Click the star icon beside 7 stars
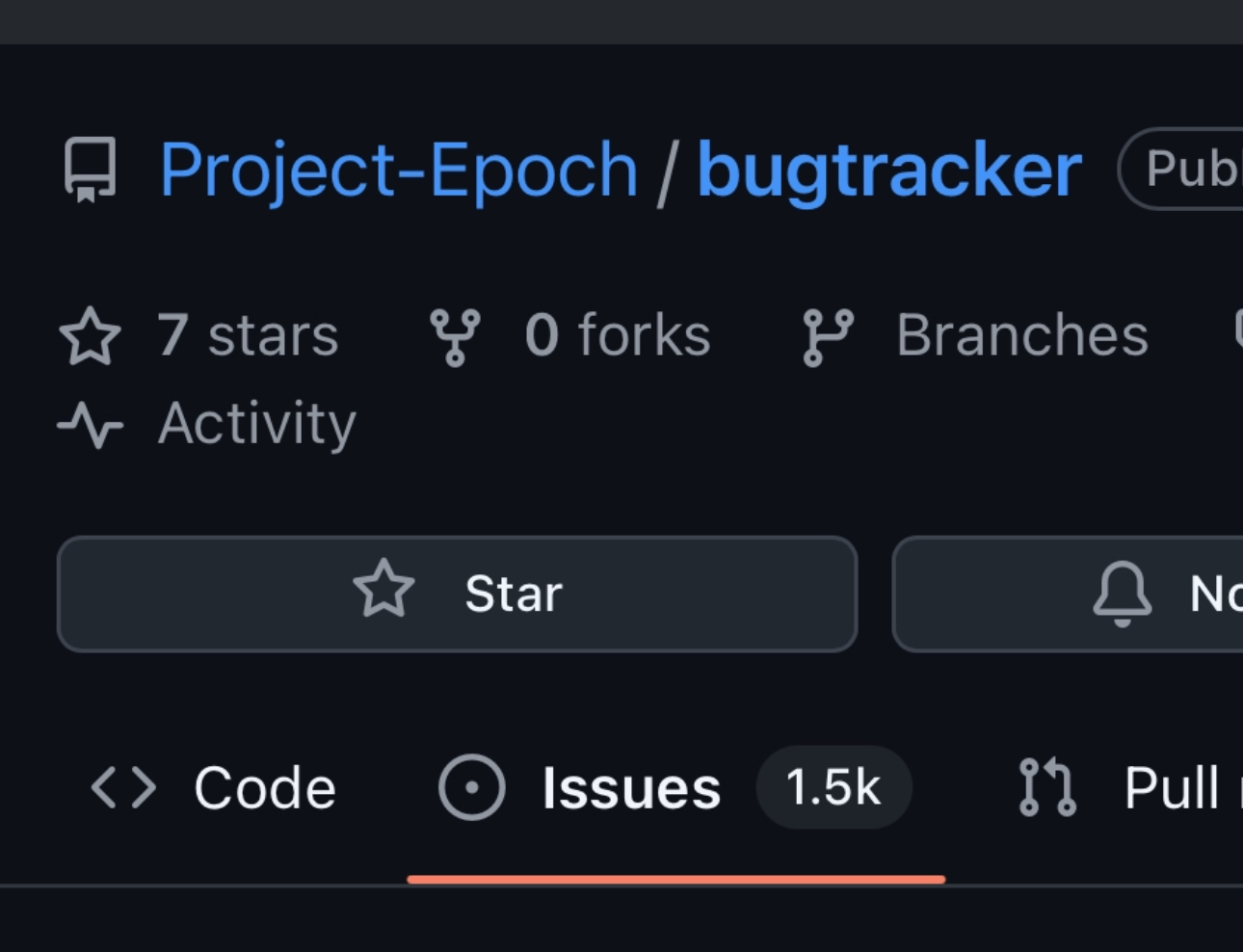The width and height of the screenshot is (1243, 952). tap(90, 336)
